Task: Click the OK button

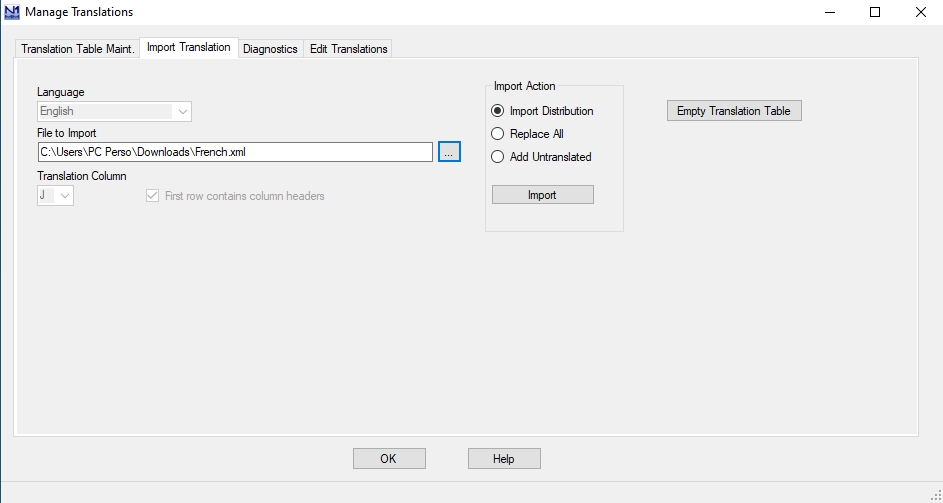Action: [x=389, y=458]
